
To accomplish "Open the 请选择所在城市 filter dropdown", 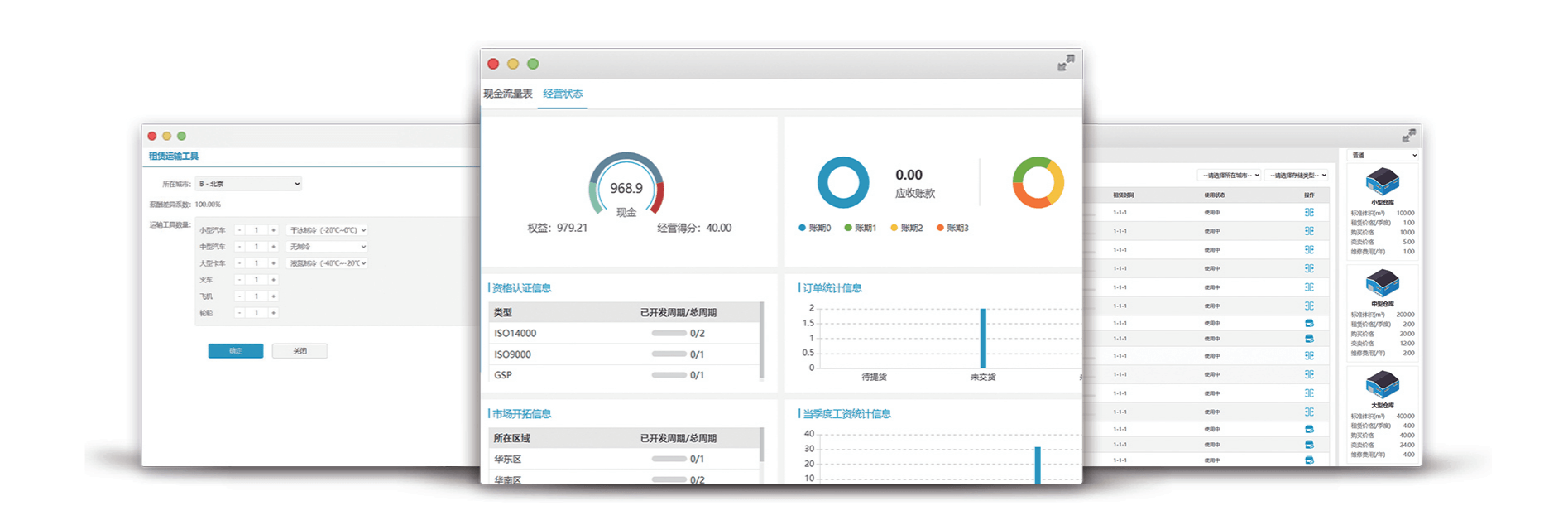I will click(x=1230, y=175).
